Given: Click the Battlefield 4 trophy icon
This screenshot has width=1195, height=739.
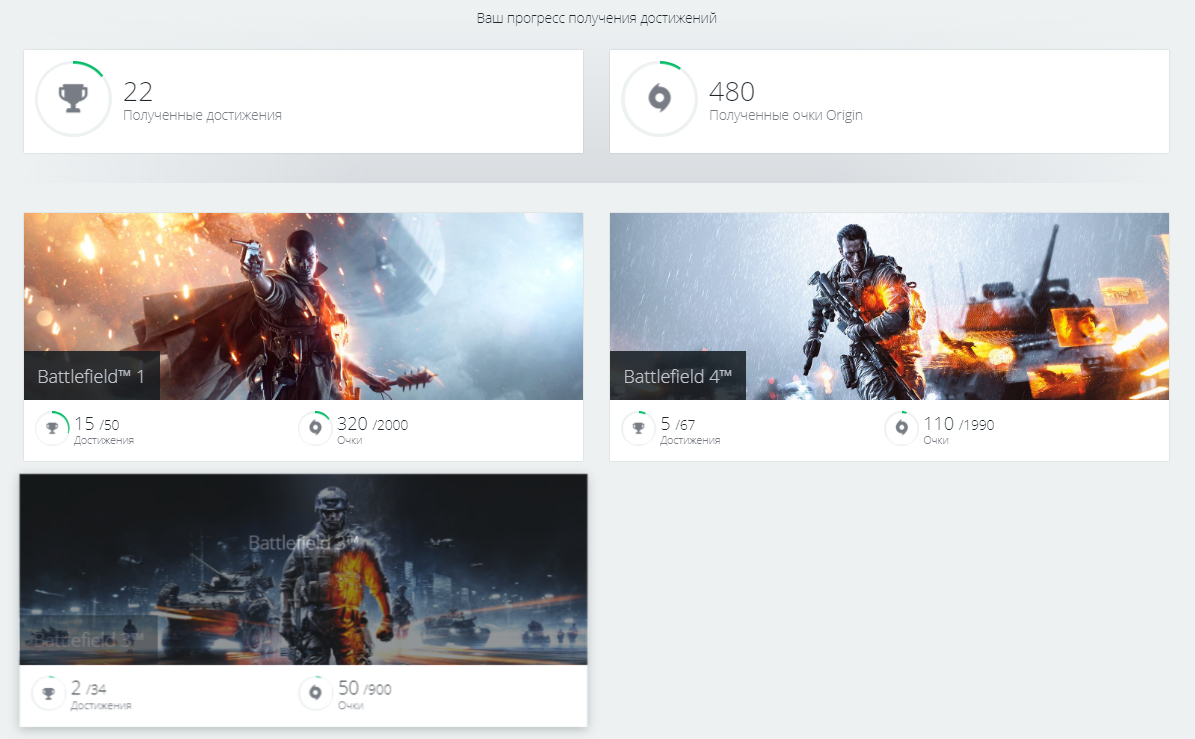Looking at the screenshot, I should pyautogui.click(x=639, y=428).
